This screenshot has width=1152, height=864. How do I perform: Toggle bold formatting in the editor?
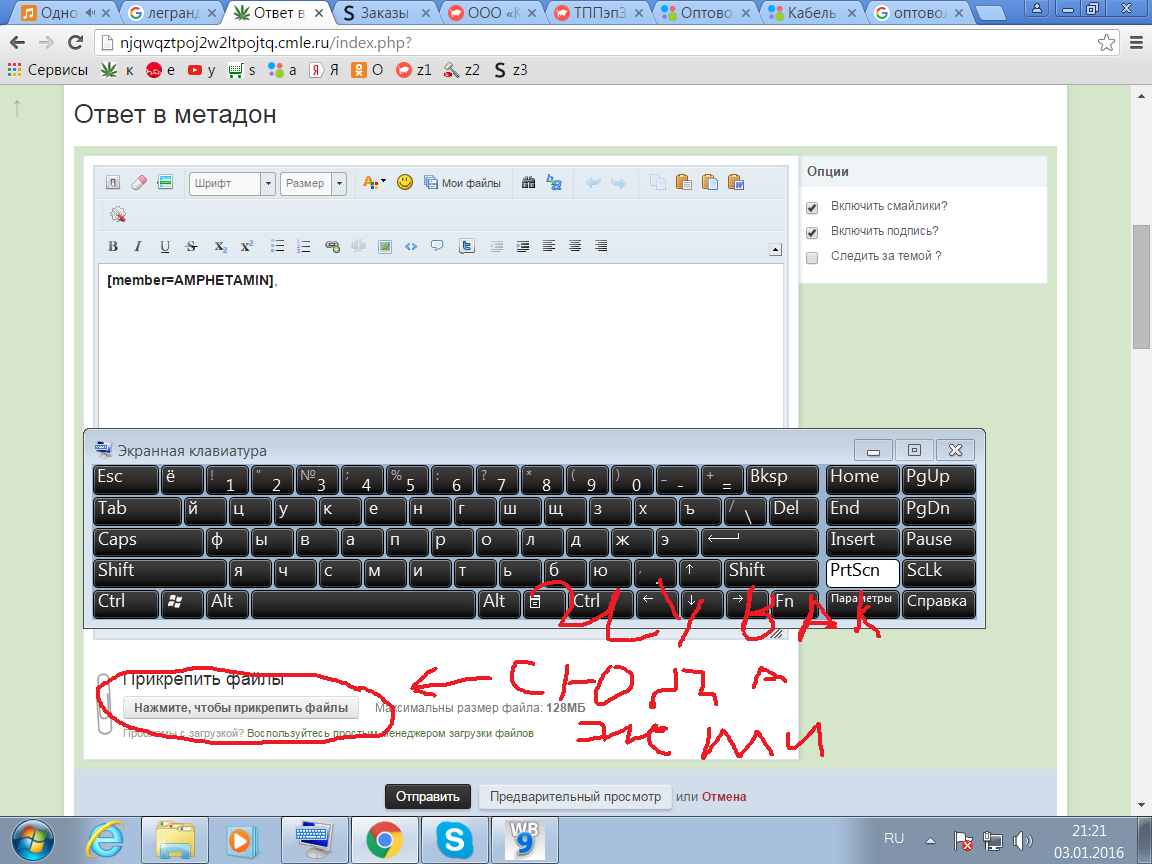[113, 246]
